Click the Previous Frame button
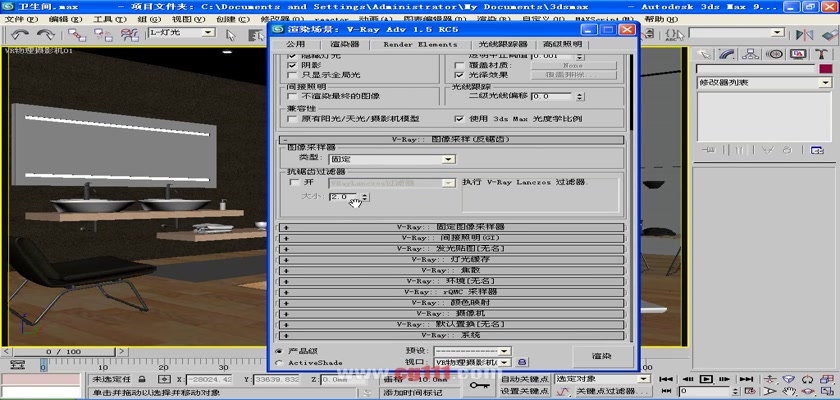The image size is (840, 400). pos(686,379)
